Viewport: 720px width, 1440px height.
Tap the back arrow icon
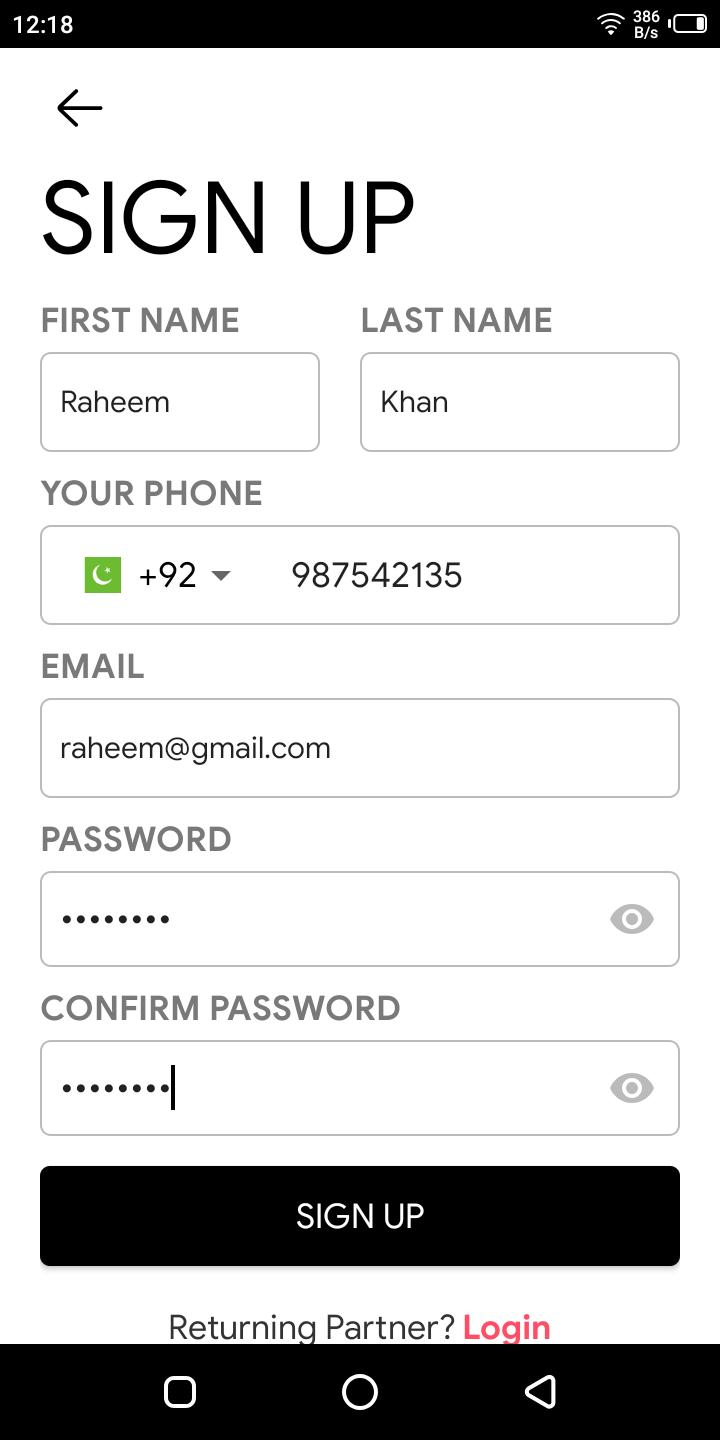(80, 108)
